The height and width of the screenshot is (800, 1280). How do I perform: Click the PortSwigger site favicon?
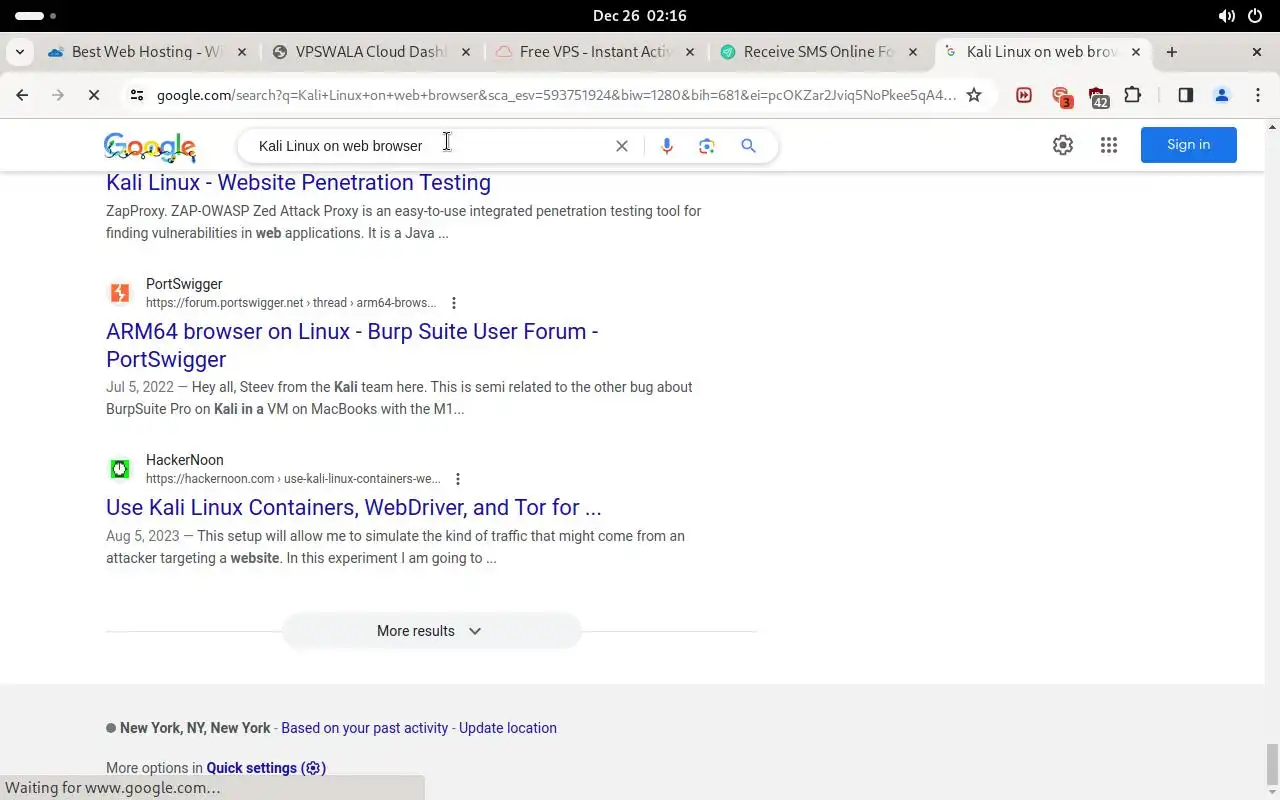coord(120,293)
